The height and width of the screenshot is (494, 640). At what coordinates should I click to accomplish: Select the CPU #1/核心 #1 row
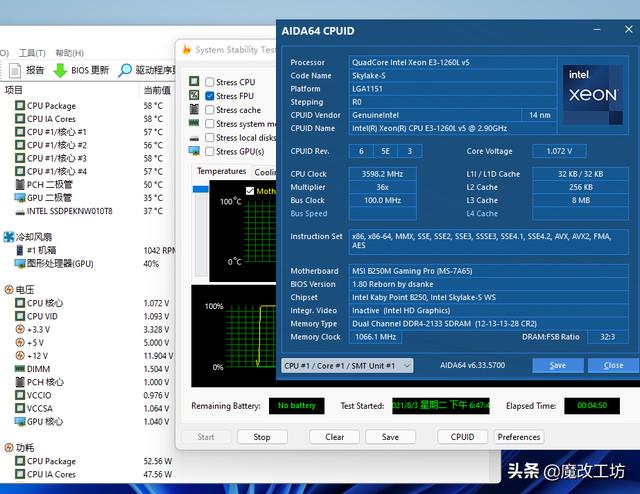[x=89, y=132]
